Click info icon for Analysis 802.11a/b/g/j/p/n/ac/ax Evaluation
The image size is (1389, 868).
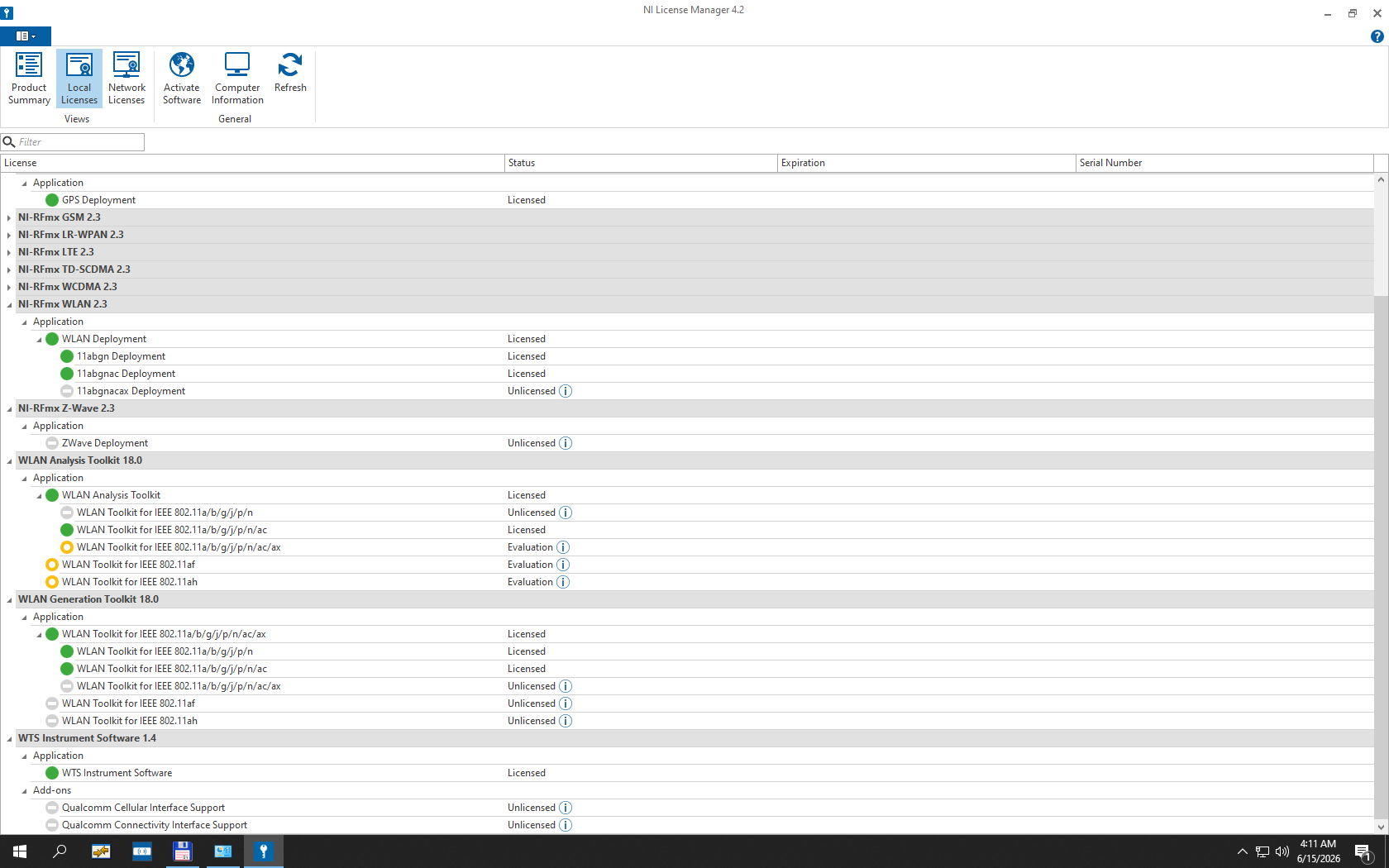[x=563, y=547]
